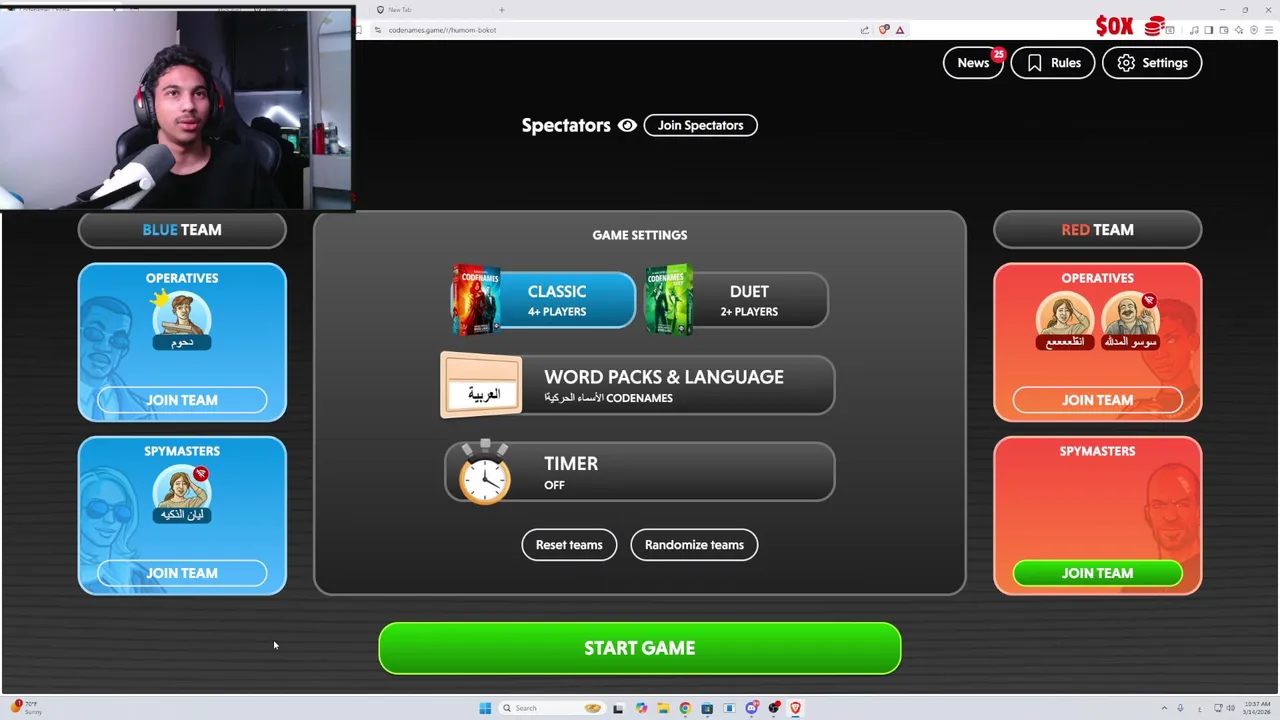This screenshot has height=720, width=1280.
Task: Open the game Settings
Action: (1152, 63)
